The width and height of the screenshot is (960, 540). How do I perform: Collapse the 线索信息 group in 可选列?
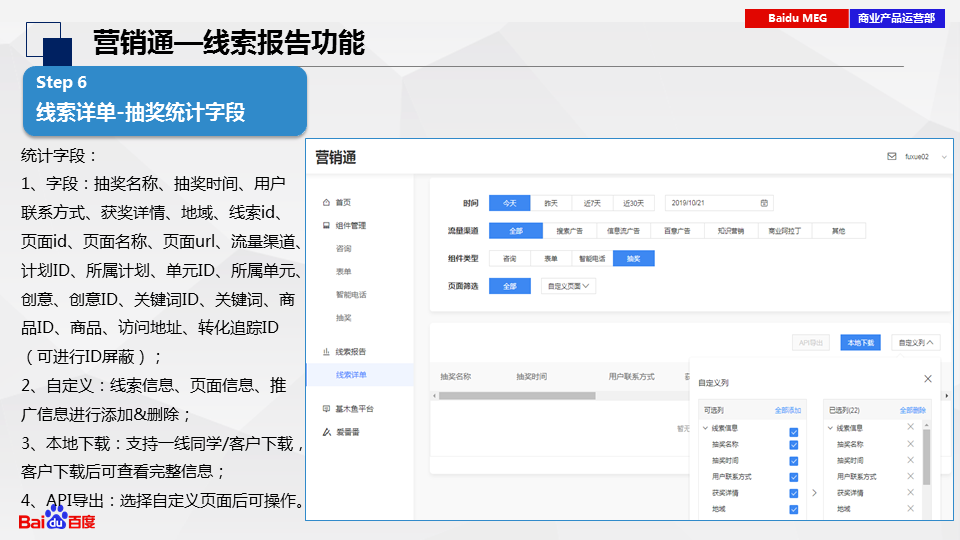pyautogui.click(x=705, y=428)
